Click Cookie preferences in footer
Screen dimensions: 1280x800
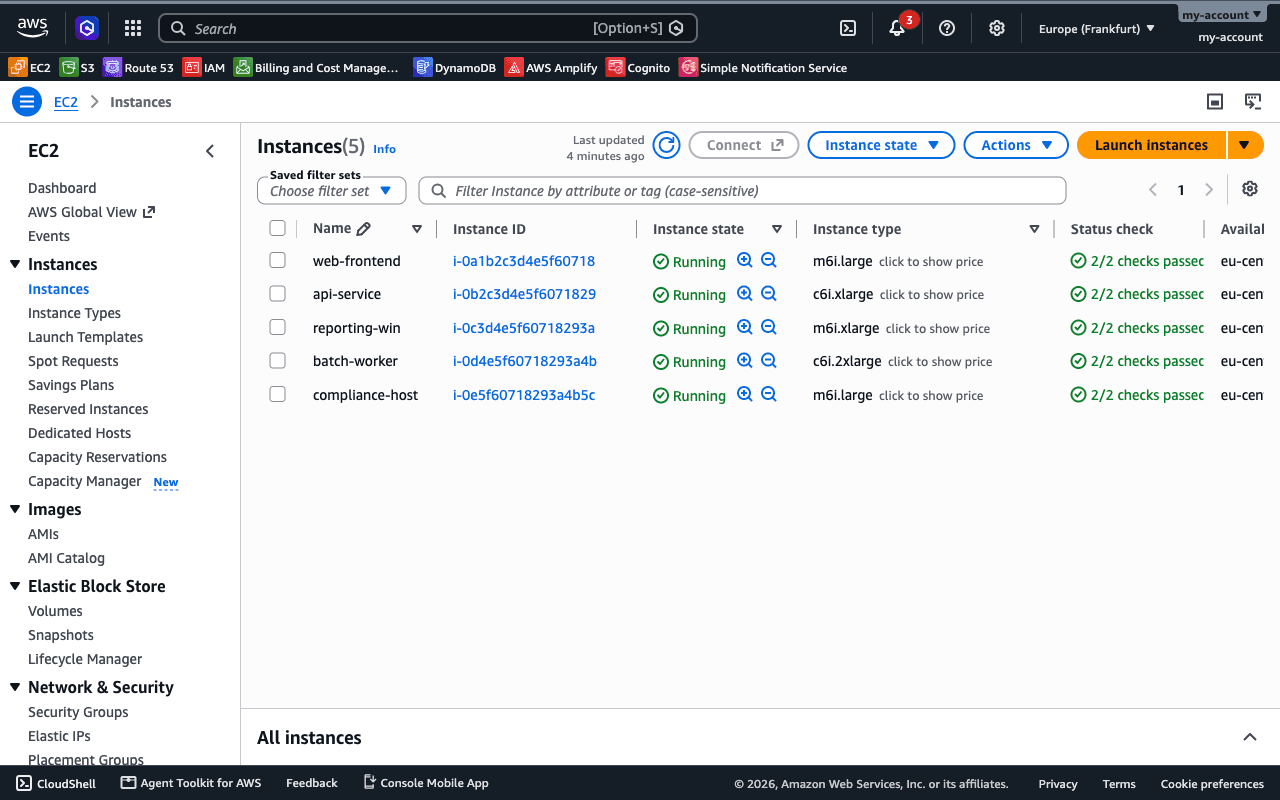pyautogui.click(x=1212, y=784)
